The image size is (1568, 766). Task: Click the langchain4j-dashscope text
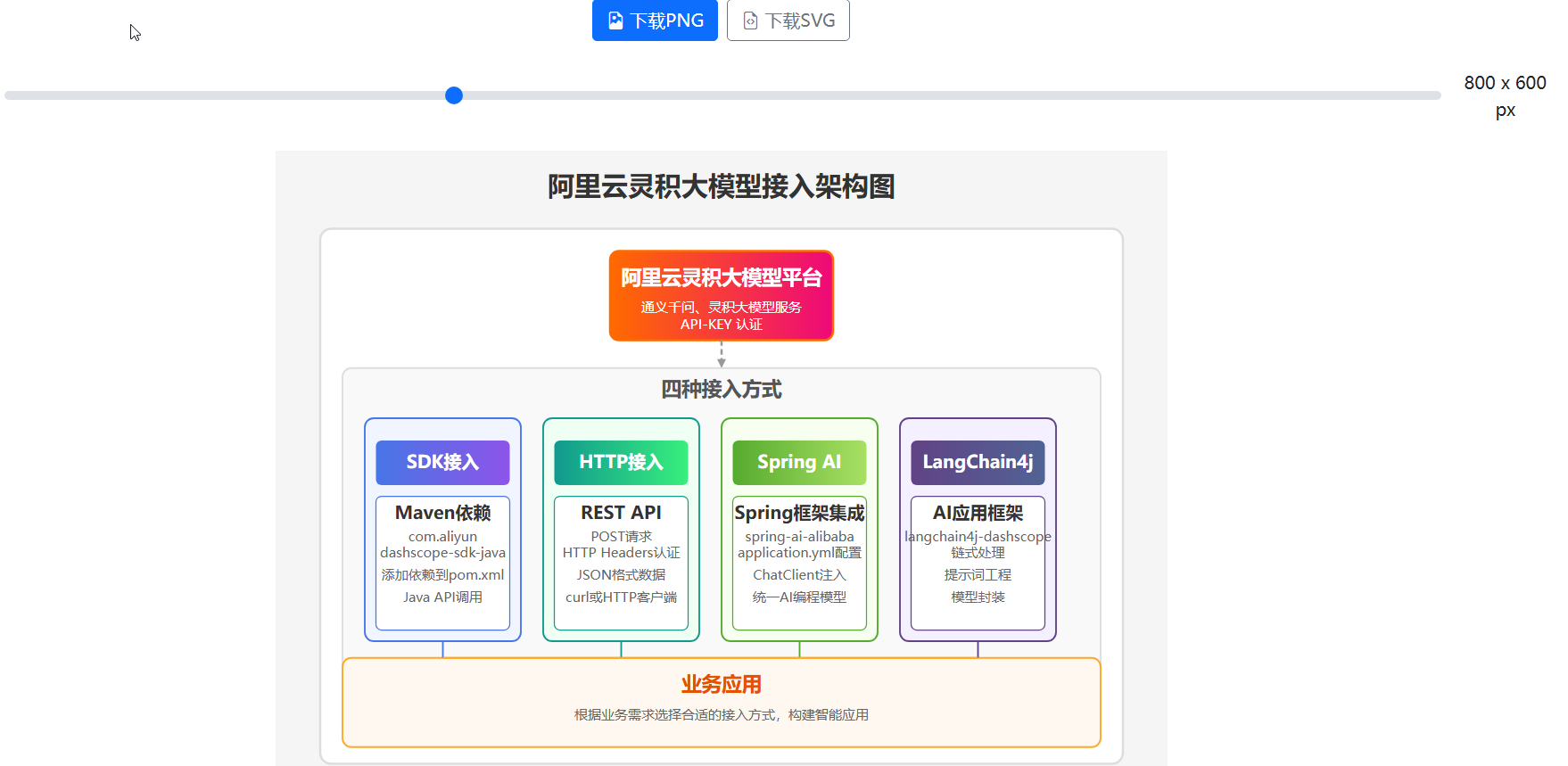click(978, 537)
